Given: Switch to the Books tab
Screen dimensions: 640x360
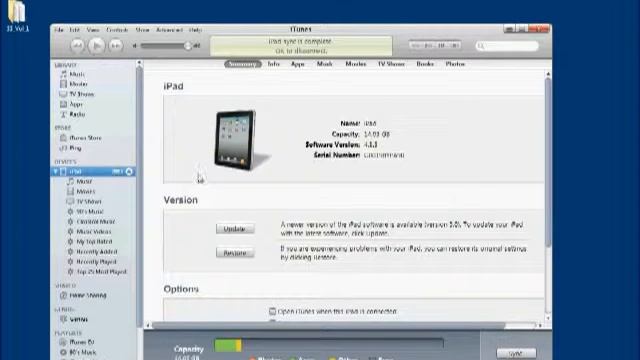Looking at the screenshot, I should [425, 64].
